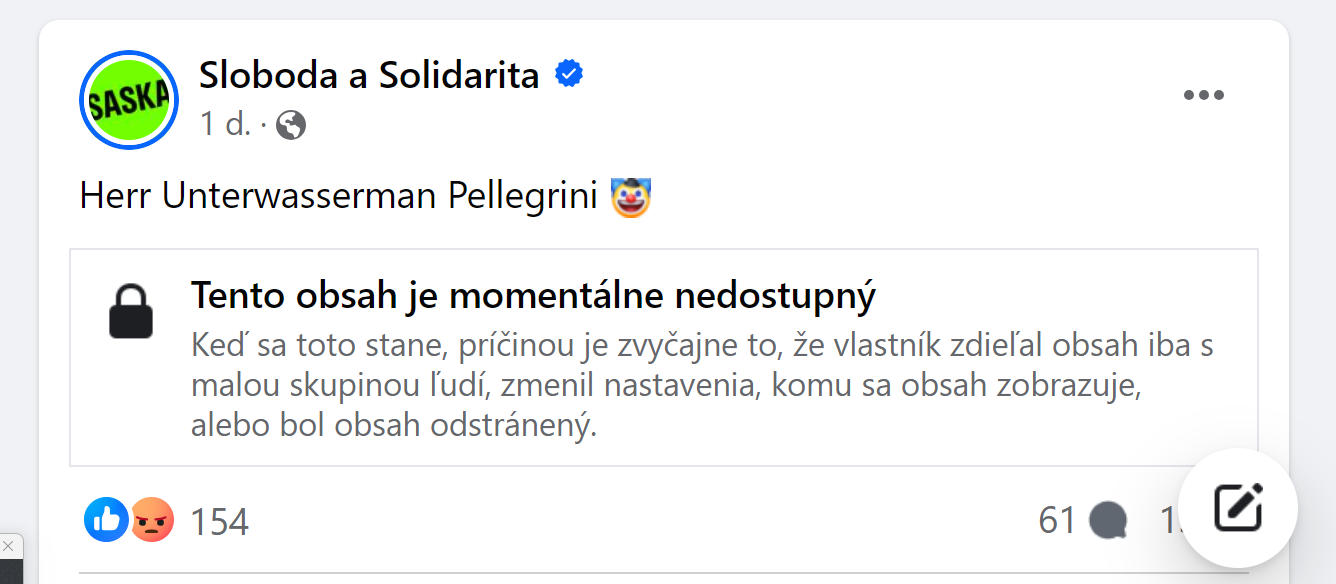Open the three-dot post options menu

pos(1203,96)
